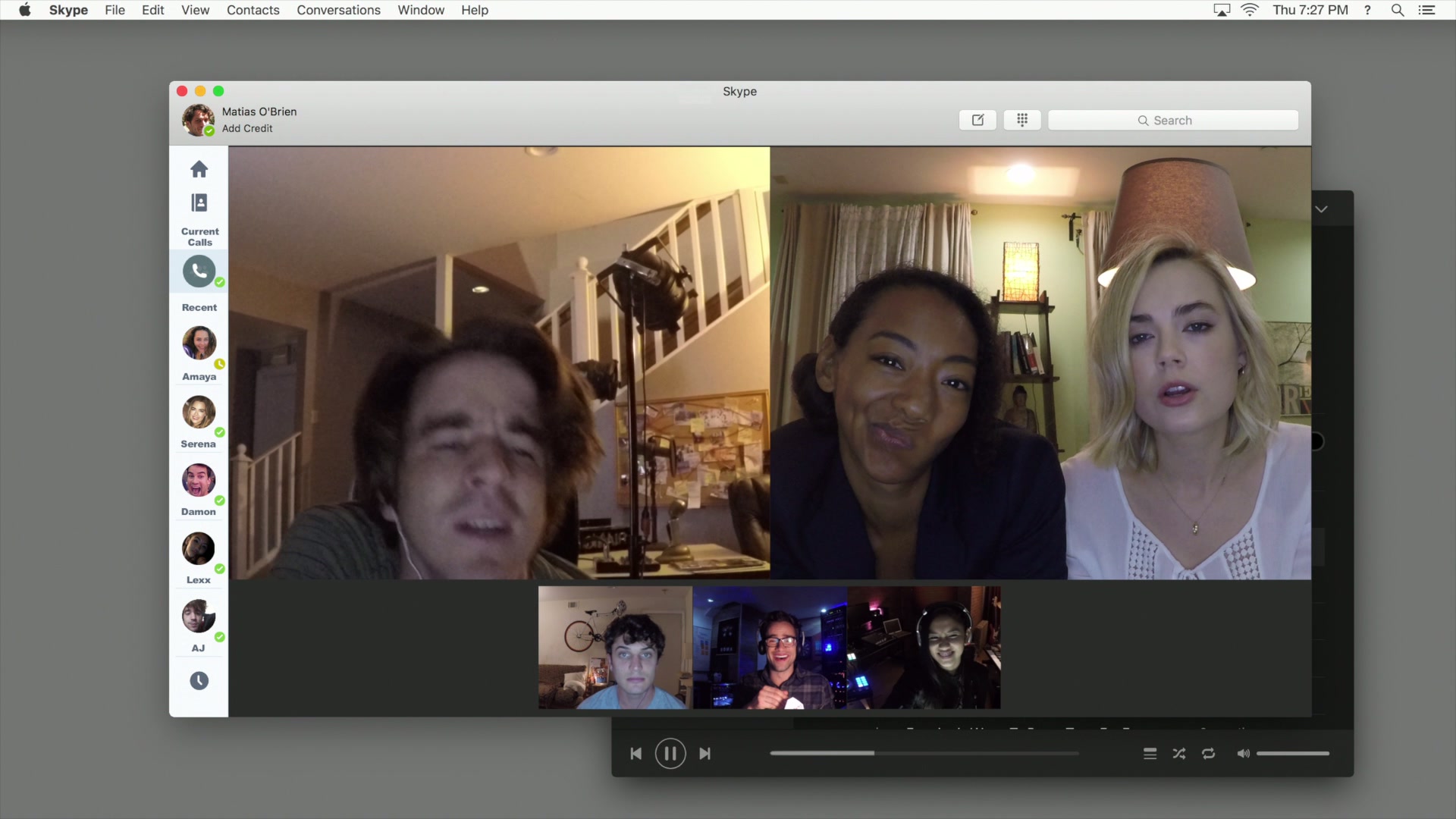This screenshot has width=1456, height=819.
Task: Open the Conversations menu
Action: pos(338,10)
